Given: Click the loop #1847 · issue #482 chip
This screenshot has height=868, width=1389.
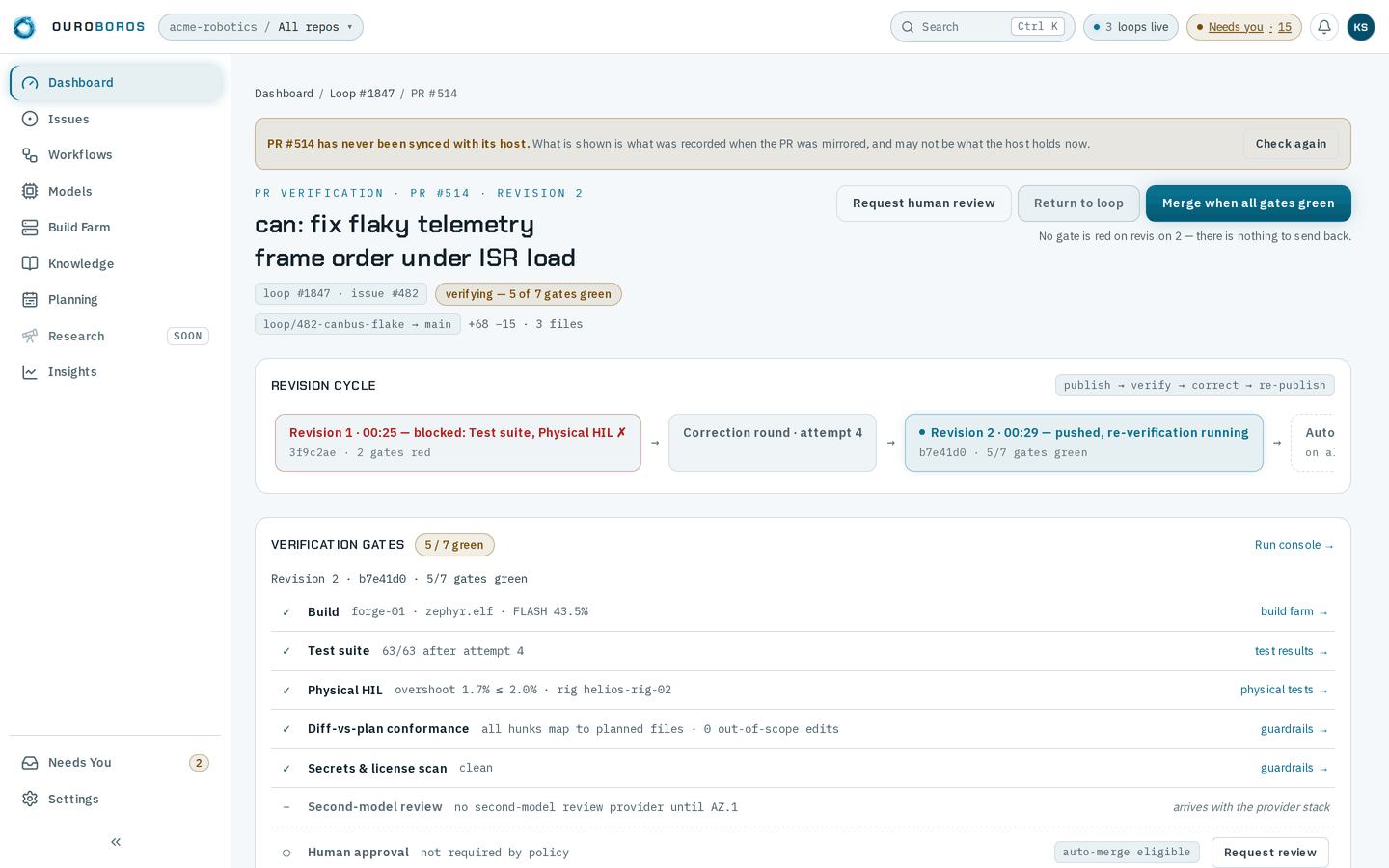Looking at the screenshot, I should click(340, 294).
